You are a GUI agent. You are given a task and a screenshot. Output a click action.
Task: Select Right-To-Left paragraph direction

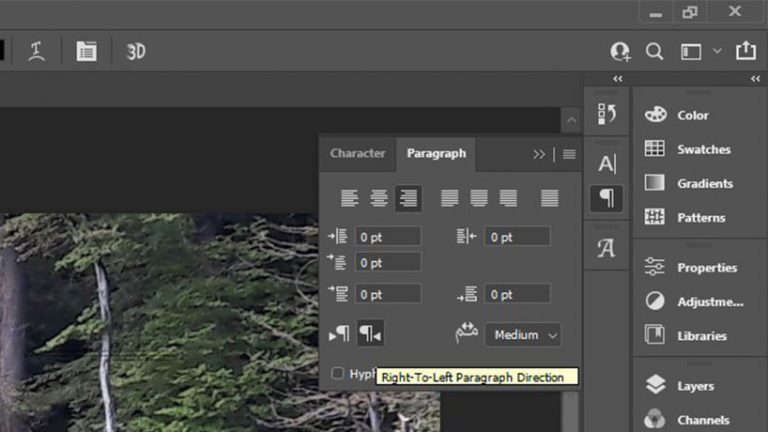pos(370,334)
